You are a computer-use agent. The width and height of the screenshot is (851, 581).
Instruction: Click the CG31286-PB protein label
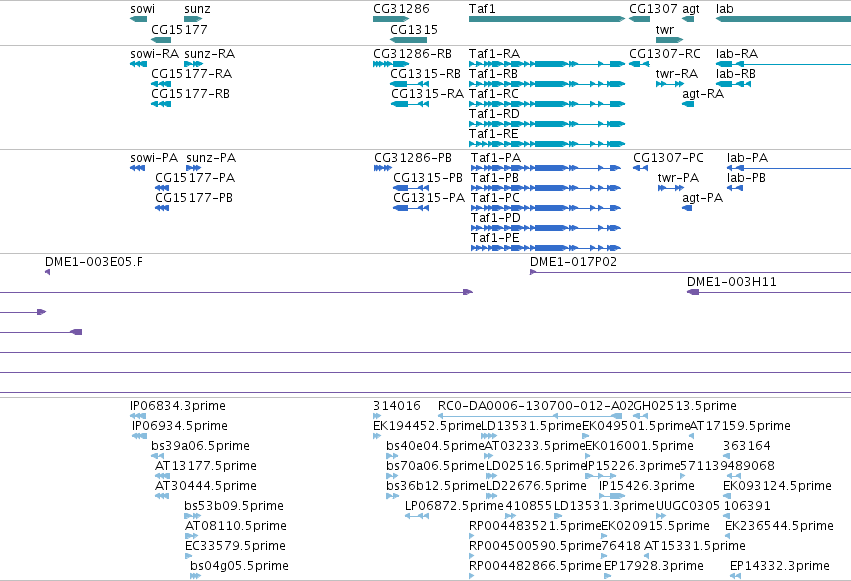[x=413, y=158]
